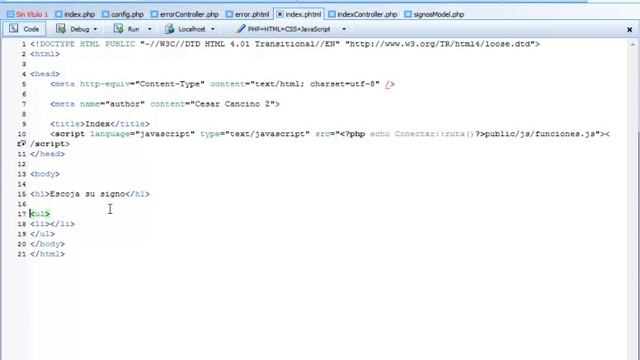Click the file icon on signosModel.php tab
This screenshot has width=640, height=360.
tap(408, 14)
